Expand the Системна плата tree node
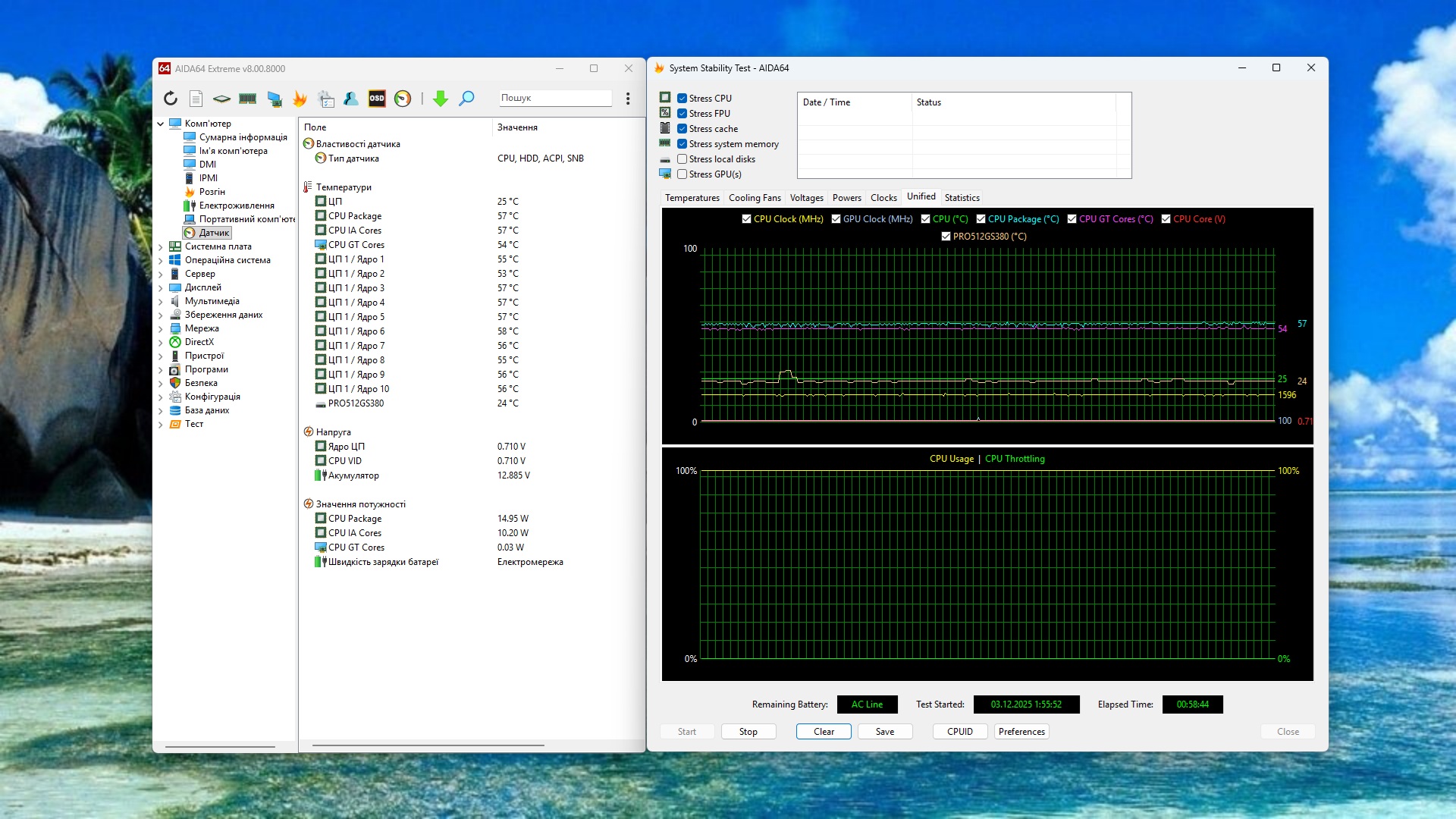The height and width of the screenshot is (819, 1456). pyautogui.click(x=161, y=247)
